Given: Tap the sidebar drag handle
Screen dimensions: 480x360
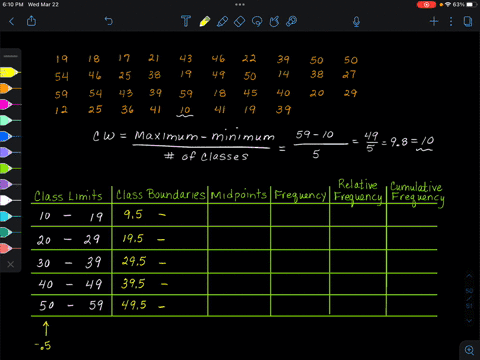Looking at the screenshot, I should pyautogui.click(x=11, y=56).
